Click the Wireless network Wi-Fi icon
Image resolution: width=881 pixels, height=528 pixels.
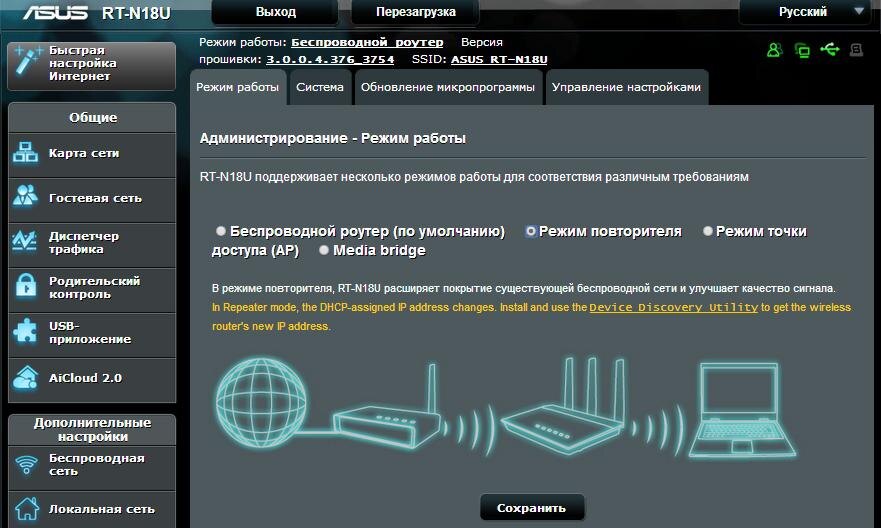tap(26, 465)
